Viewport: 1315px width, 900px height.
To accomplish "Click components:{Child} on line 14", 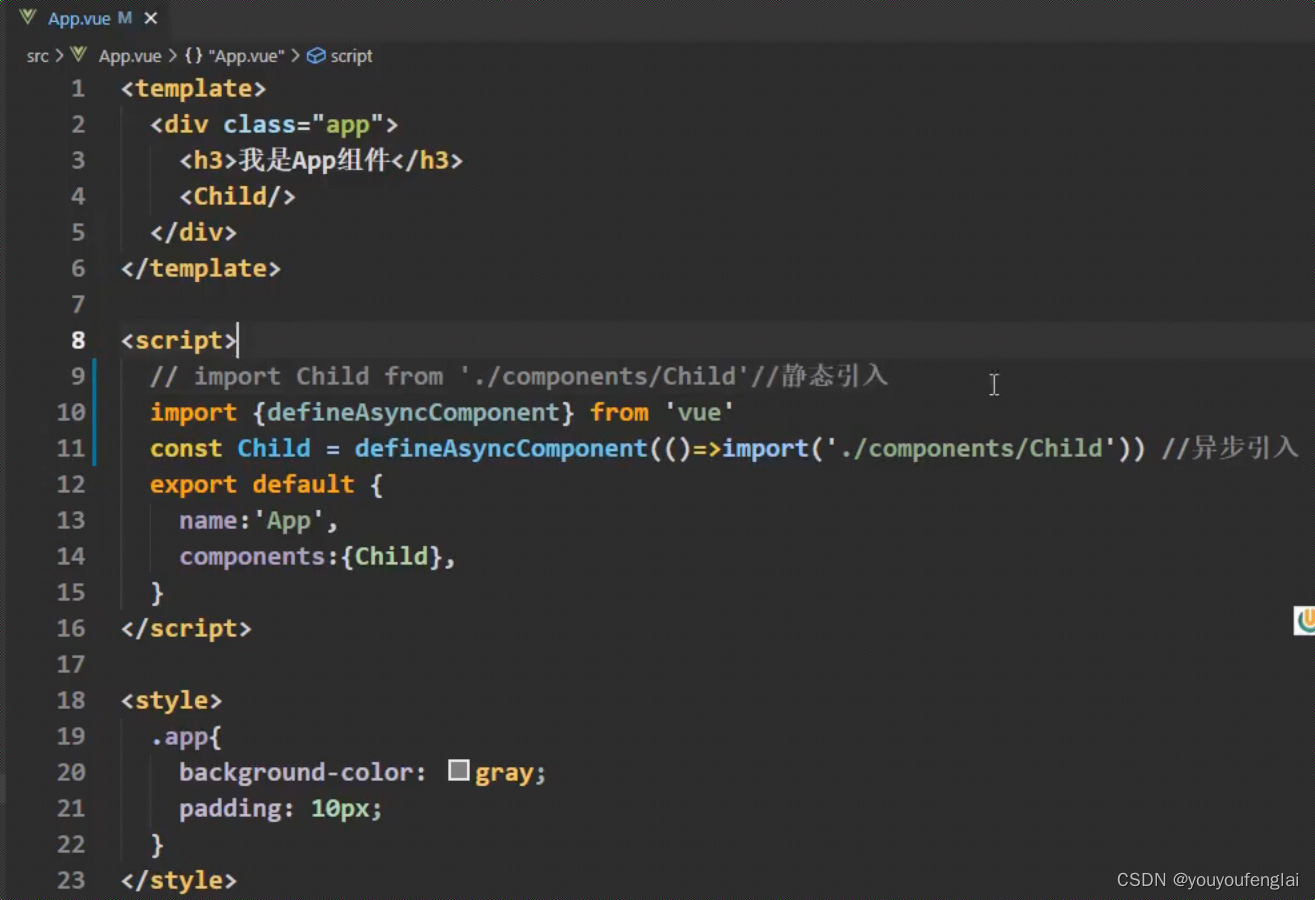I will tap(317, 556).
